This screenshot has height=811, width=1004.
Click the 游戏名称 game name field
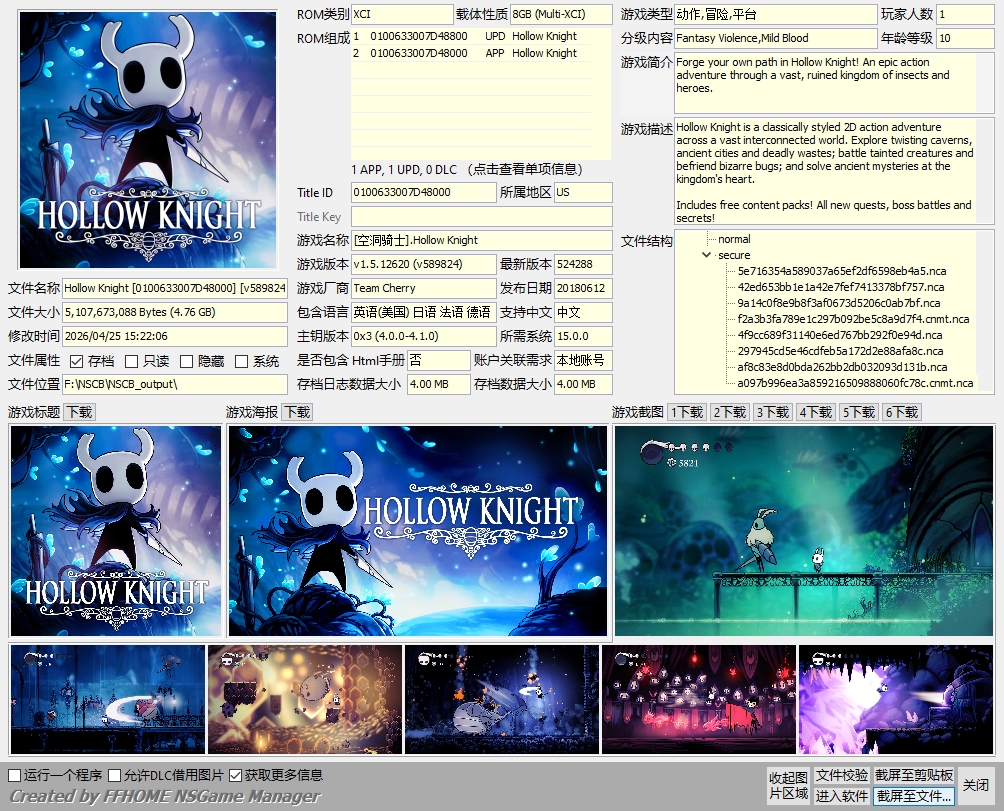pos(482,240)
